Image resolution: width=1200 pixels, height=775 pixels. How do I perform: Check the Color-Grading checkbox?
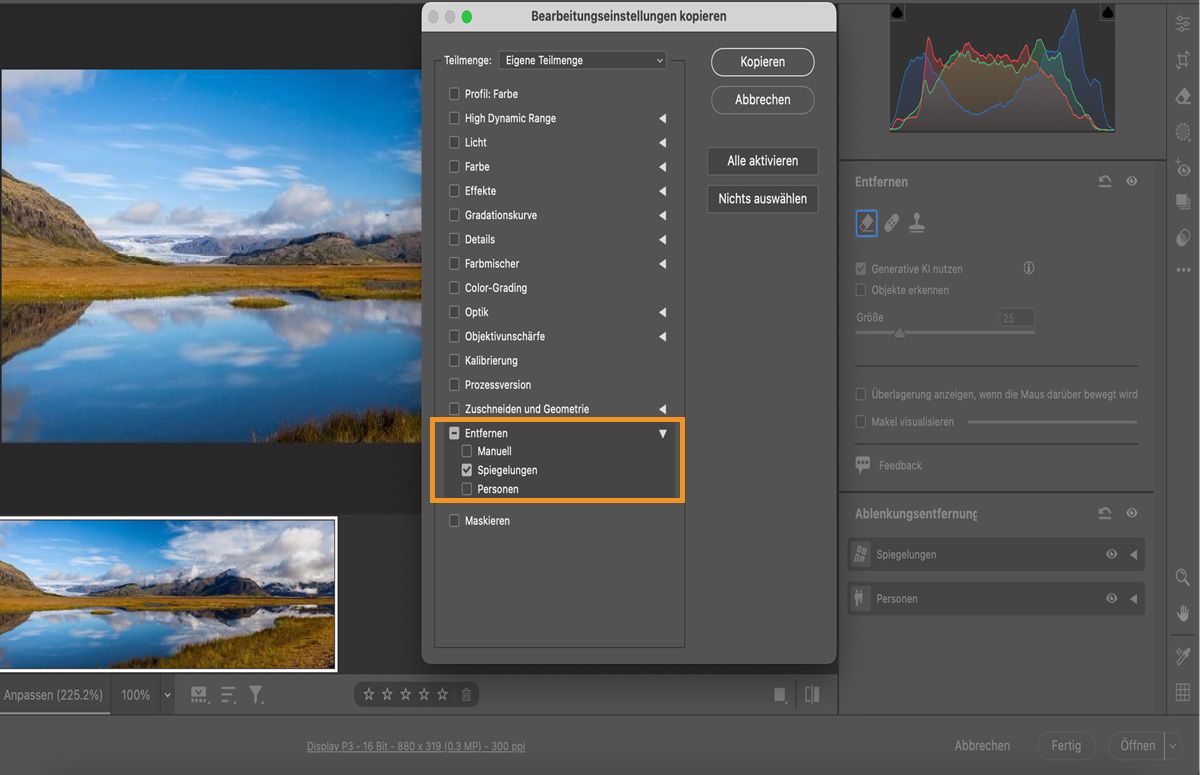pos(455,288)
